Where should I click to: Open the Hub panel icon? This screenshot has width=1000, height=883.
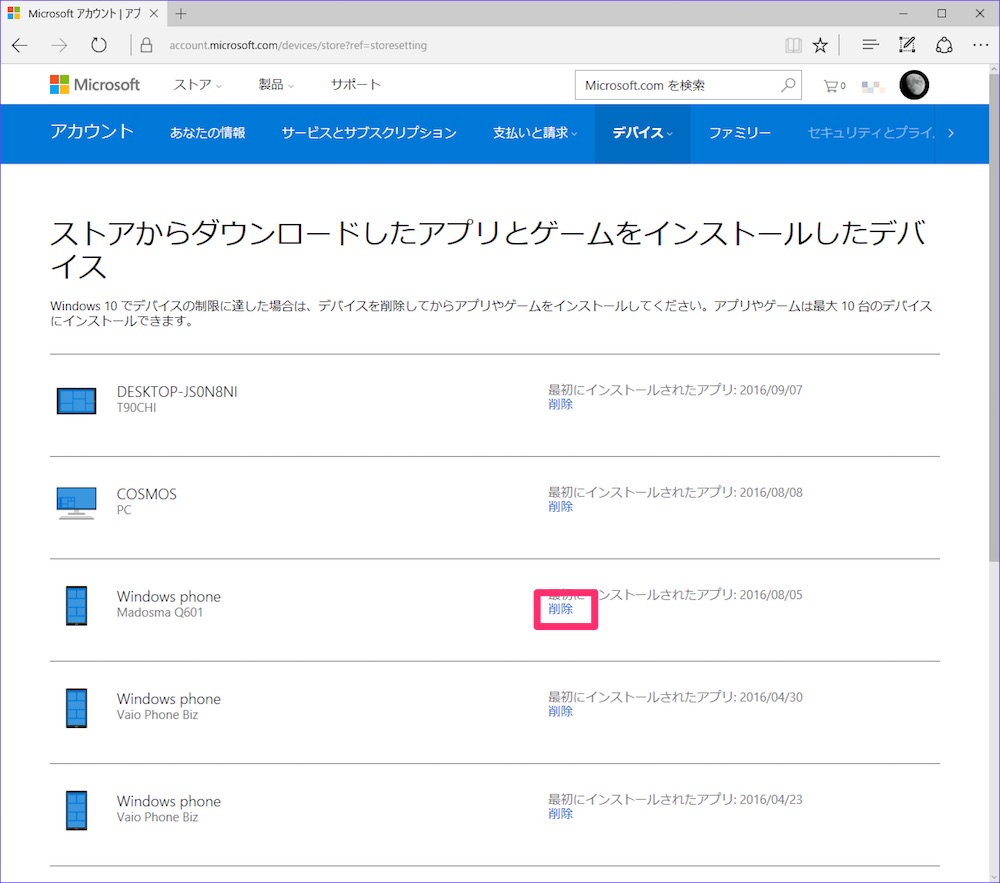(870, 45)
